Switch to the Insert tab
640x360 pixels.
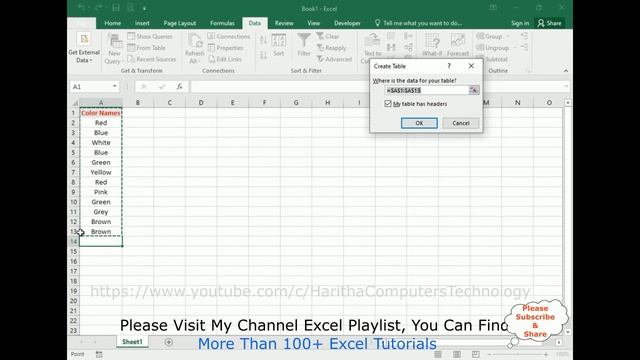point(142,23)
